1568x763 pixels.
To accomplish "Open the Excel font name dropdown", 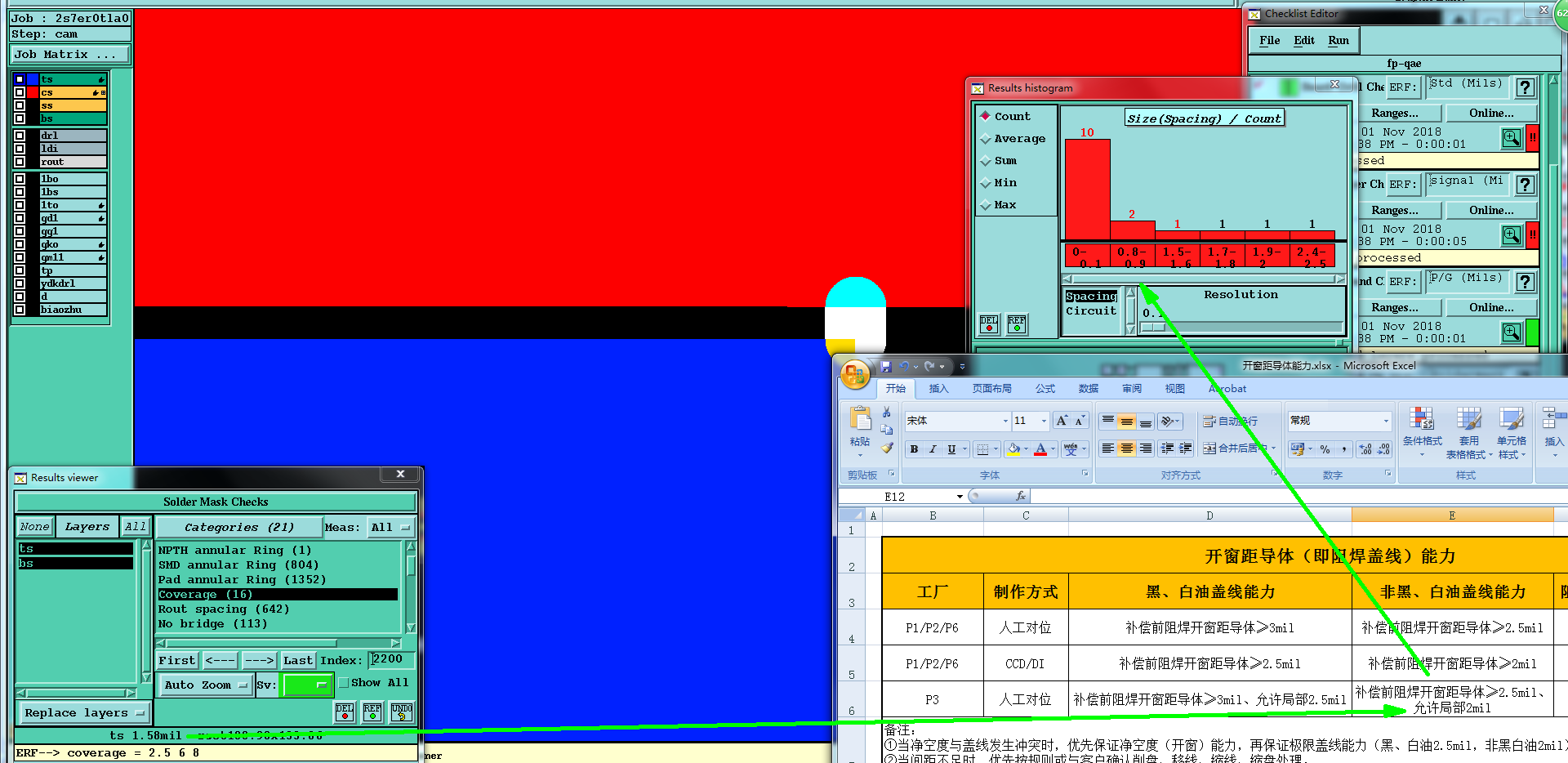I will 1005,421.
